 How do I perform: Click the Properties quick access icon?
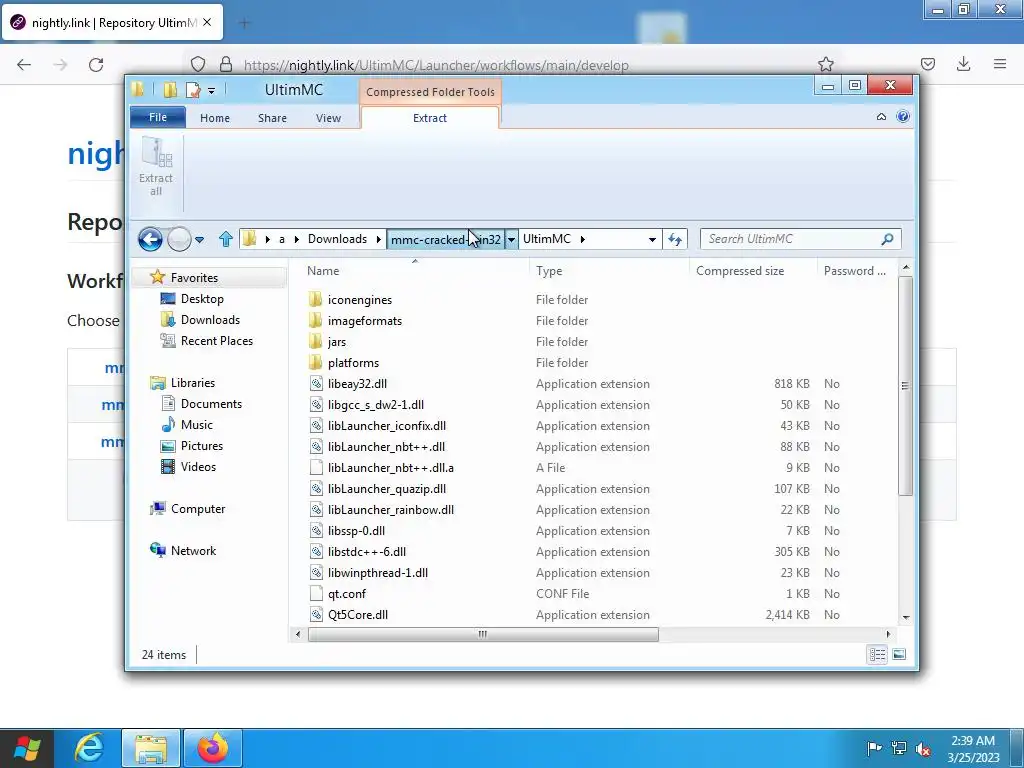pyautogui.click(x=193, y=89)
